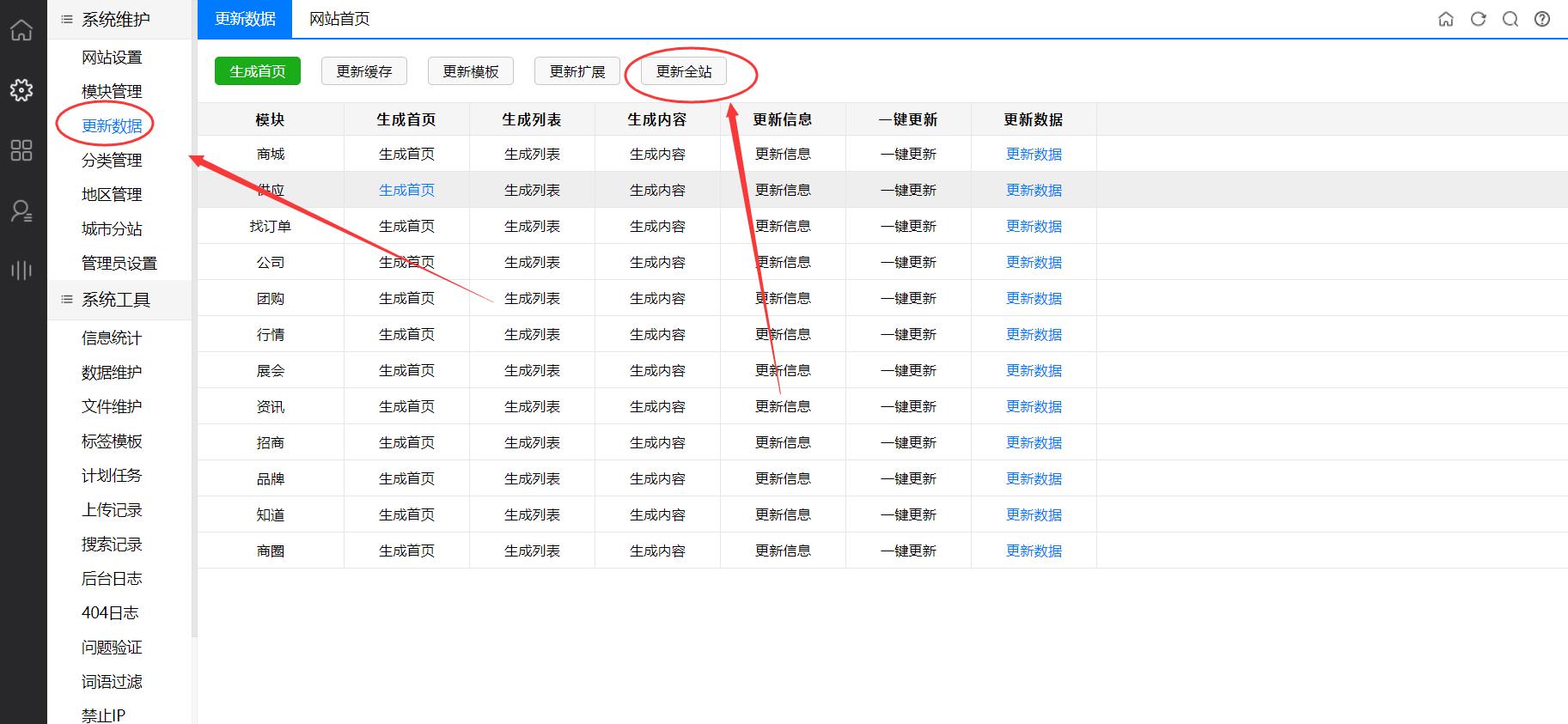Click the 更新缓存 button
This screenshot has height=724, width=1568.
(x=364, y=71)
